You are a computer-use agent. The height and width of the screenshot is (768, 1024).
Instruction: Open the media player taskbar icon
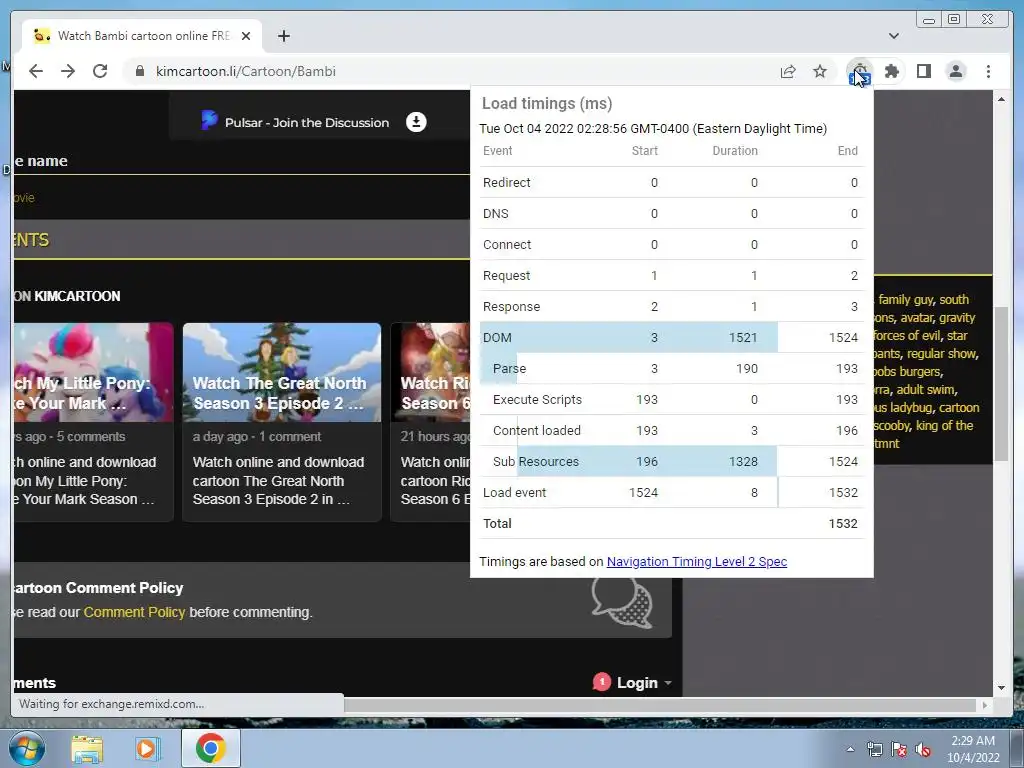point(148,748)
